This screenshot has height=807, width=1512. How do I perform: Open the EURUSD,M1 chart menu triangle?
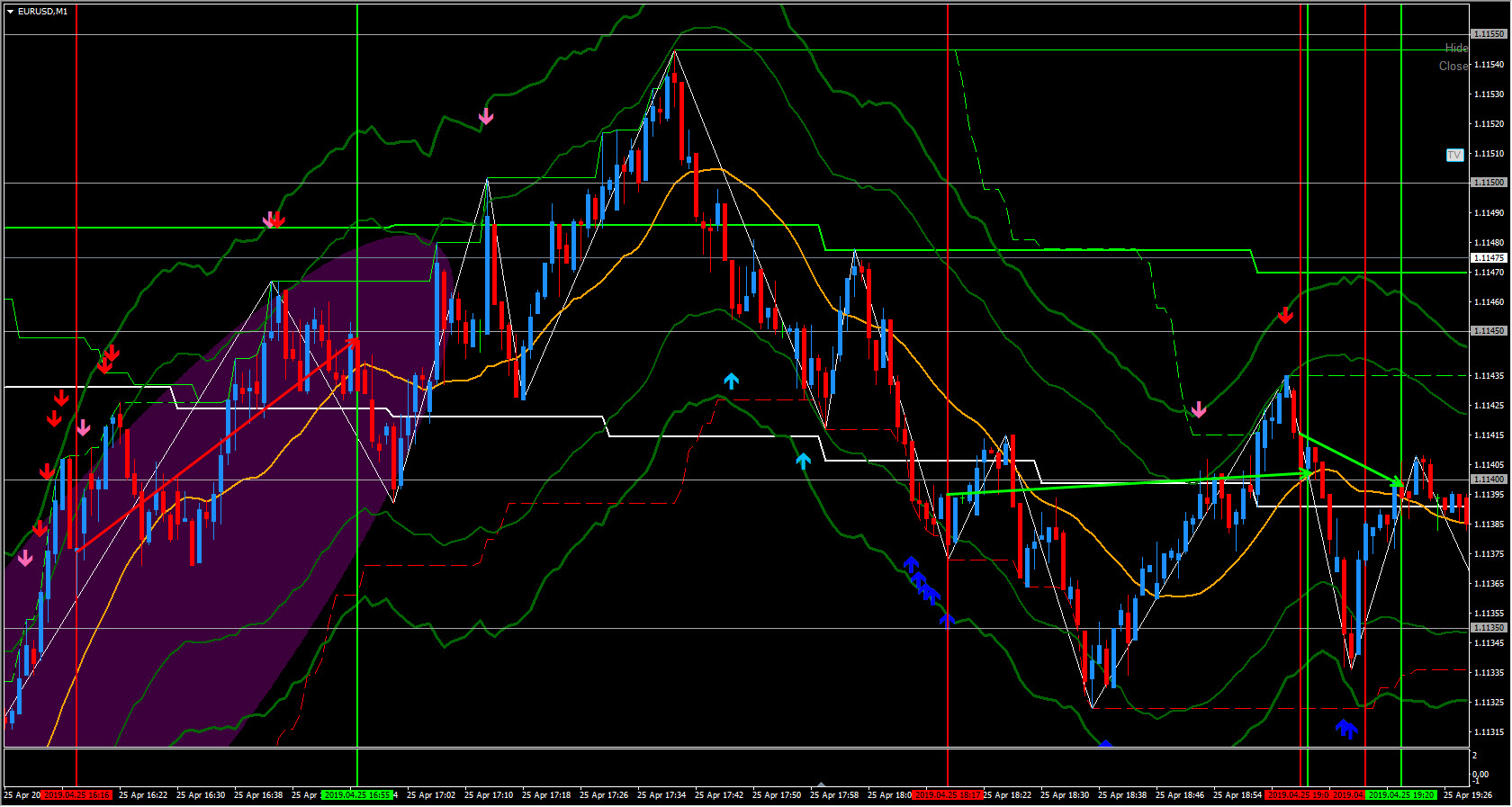tap(10, 12)
